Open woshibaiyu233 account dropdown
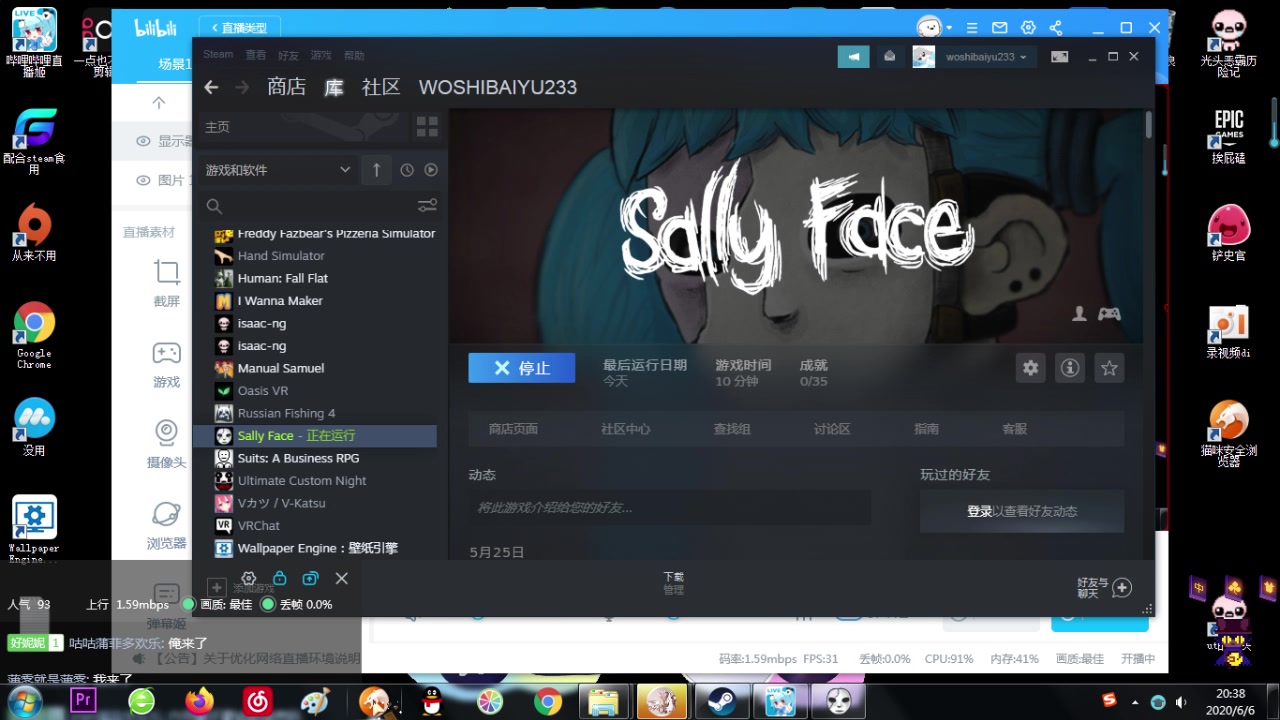Viewport: 1280px width, 720px height. (986, 57)
